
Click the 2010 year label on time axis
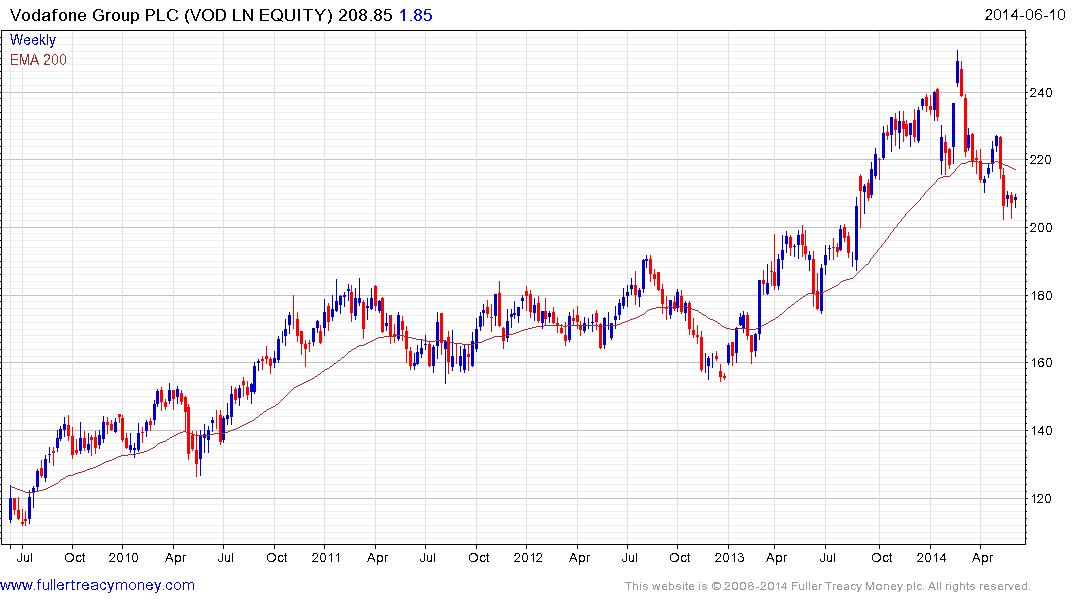tap(123, 557)
